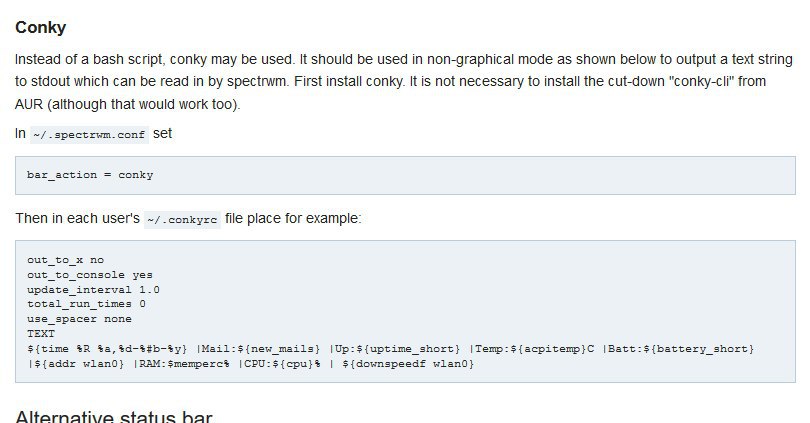Click the CPU:${cpu}% segment
810x423 pixels.
(282, 364)
